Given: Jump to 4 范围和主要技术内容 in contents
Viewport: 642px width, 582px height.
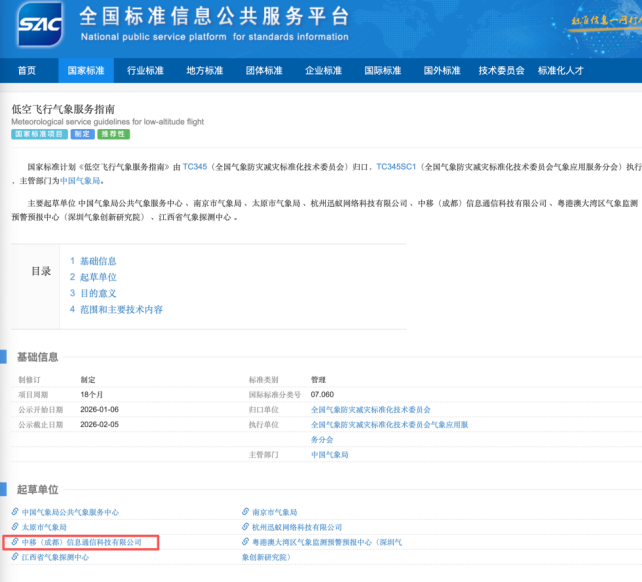Looking at the screenshot, I should pyautogui.click(x=116, y=309).
